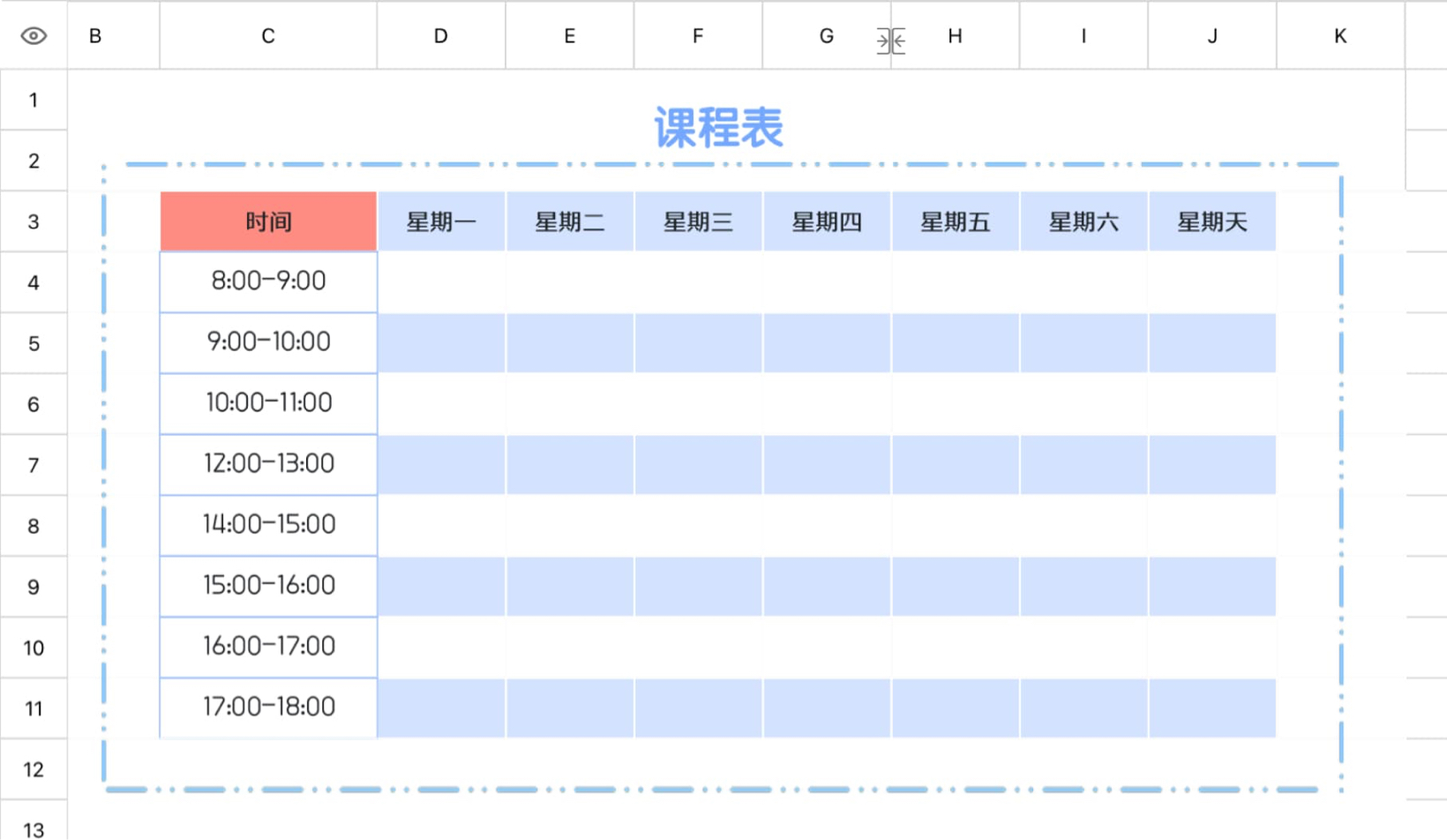Select the 9:00-10:00 time cell

[268, 343]
